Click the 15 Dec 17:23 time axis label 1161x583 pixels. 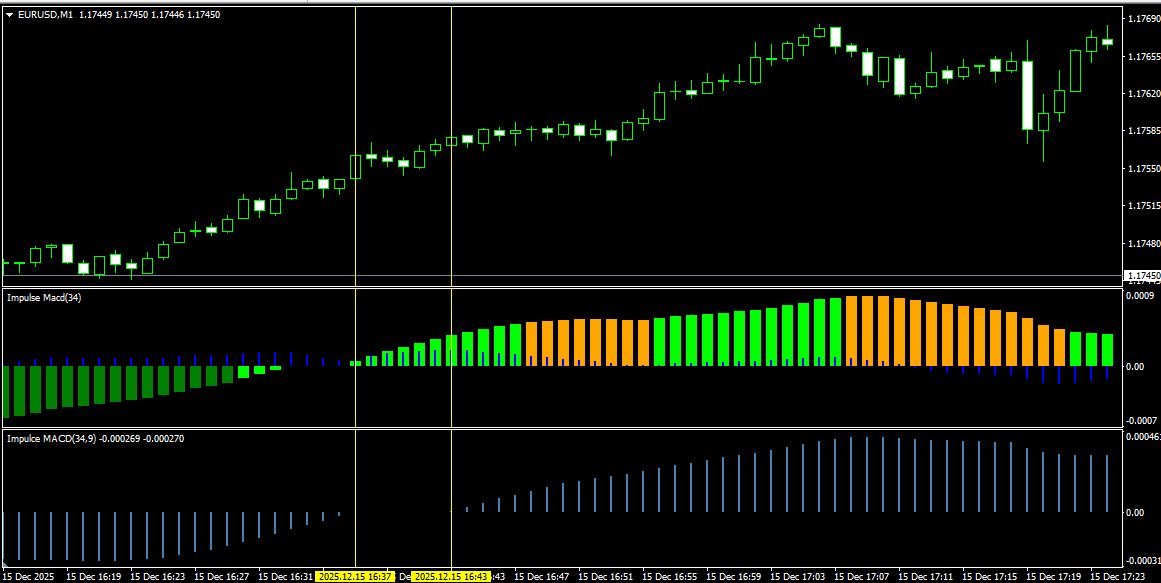pos(1117,576)
